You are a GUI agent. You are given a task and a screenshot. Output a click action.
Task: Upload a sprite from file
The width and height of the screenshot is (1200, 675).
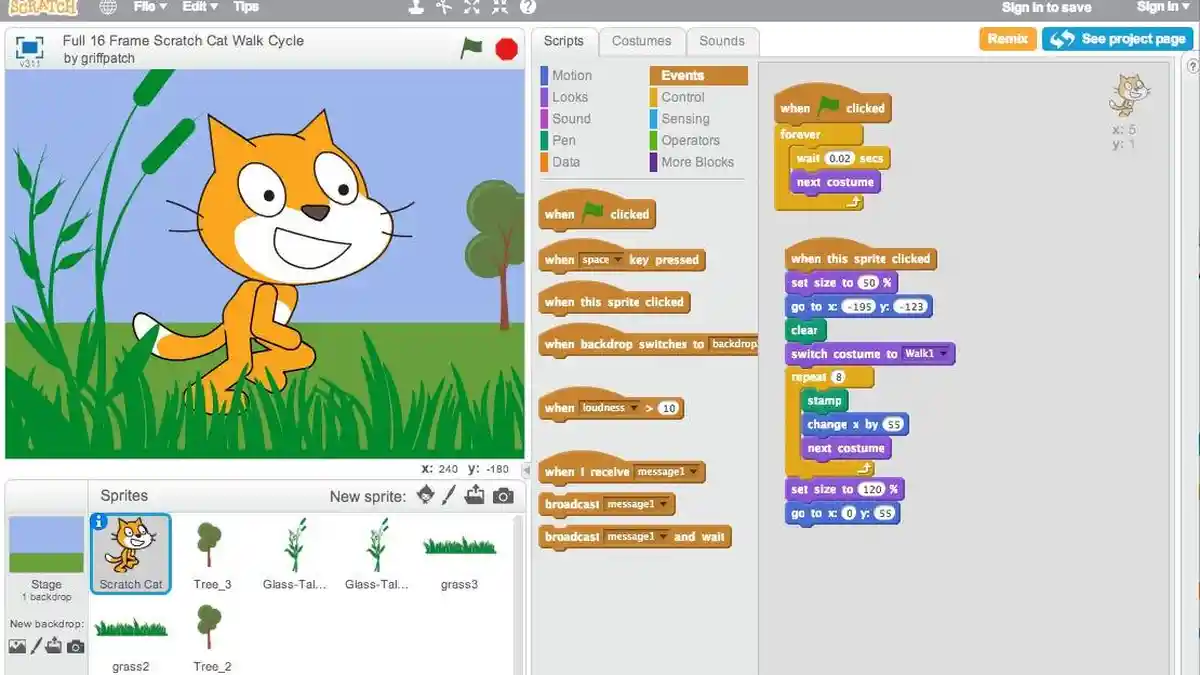pos(477,494)
